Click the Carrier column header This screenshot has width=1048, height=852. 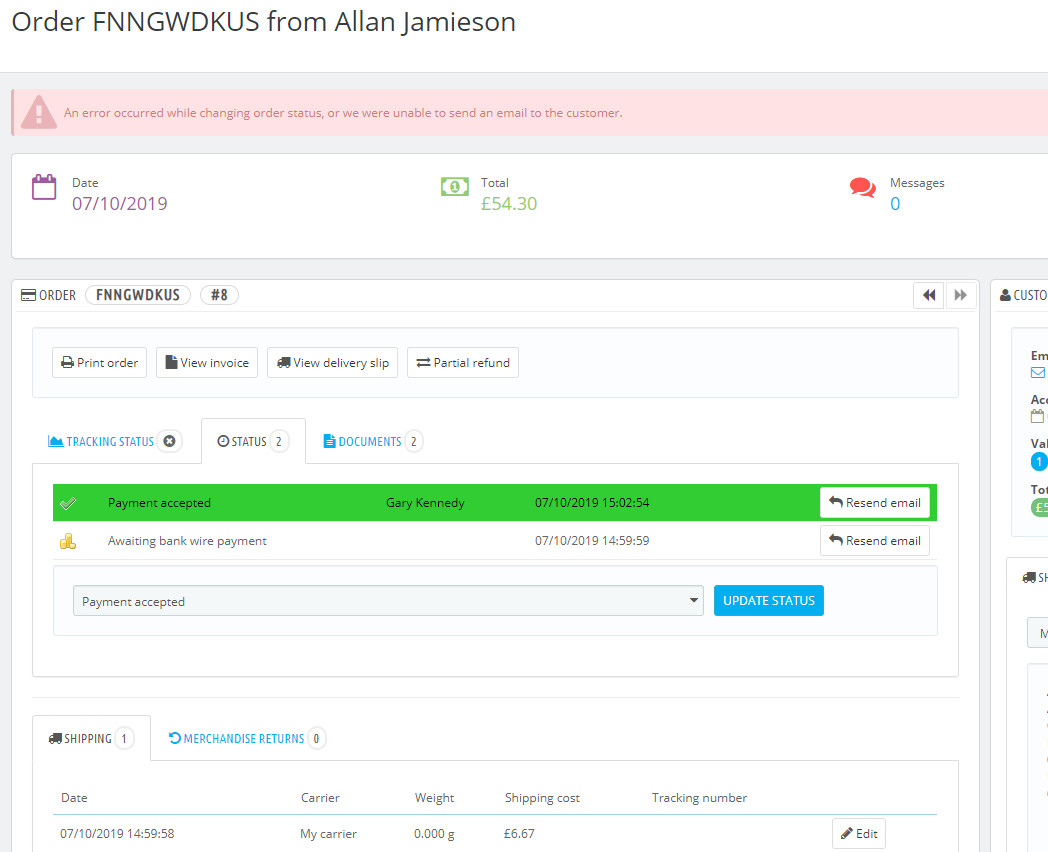click(x=320, y=797)
